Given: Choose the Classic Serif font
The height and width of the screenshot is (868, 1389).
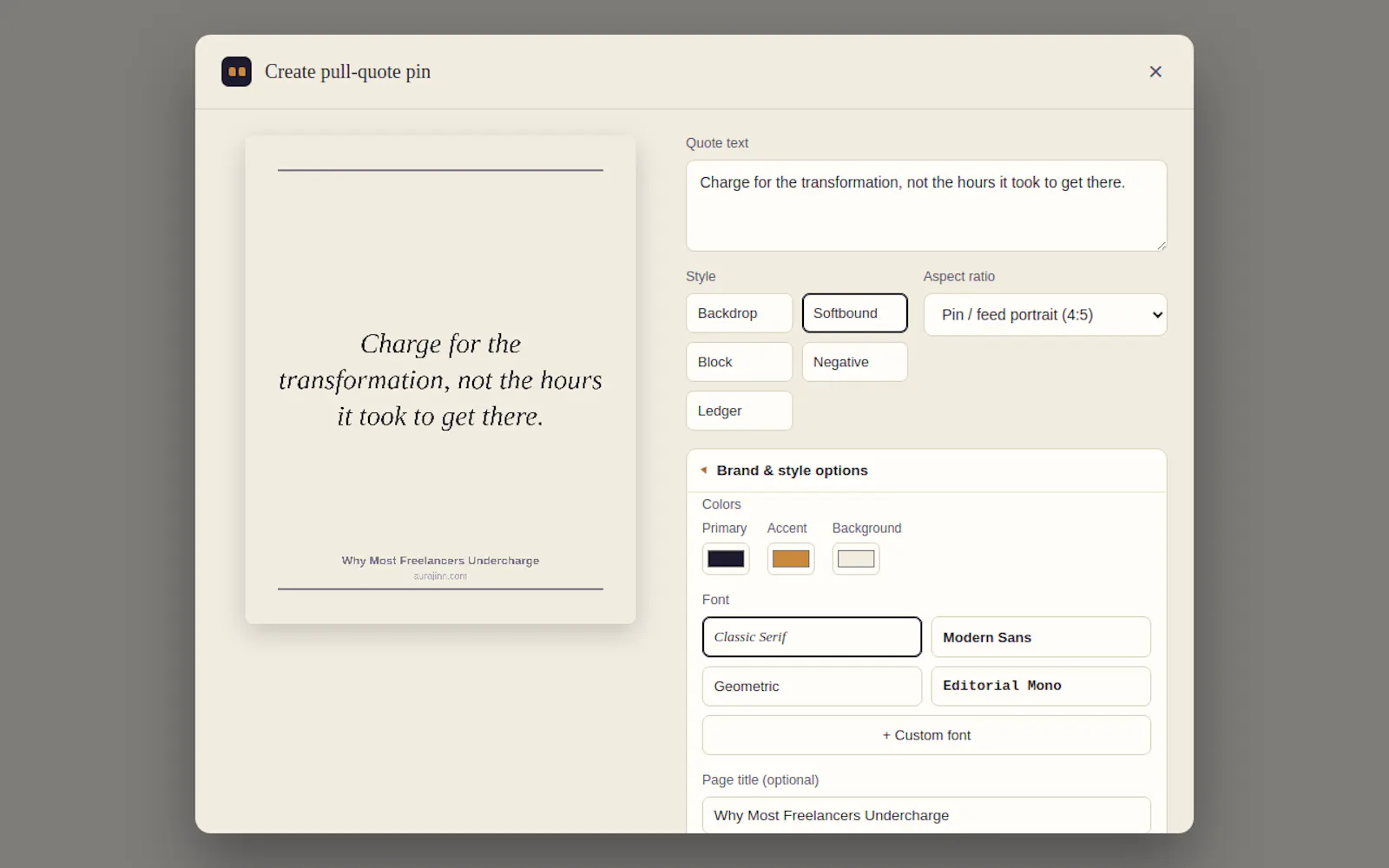Looking at the screenshot, I should coord(812,637).
